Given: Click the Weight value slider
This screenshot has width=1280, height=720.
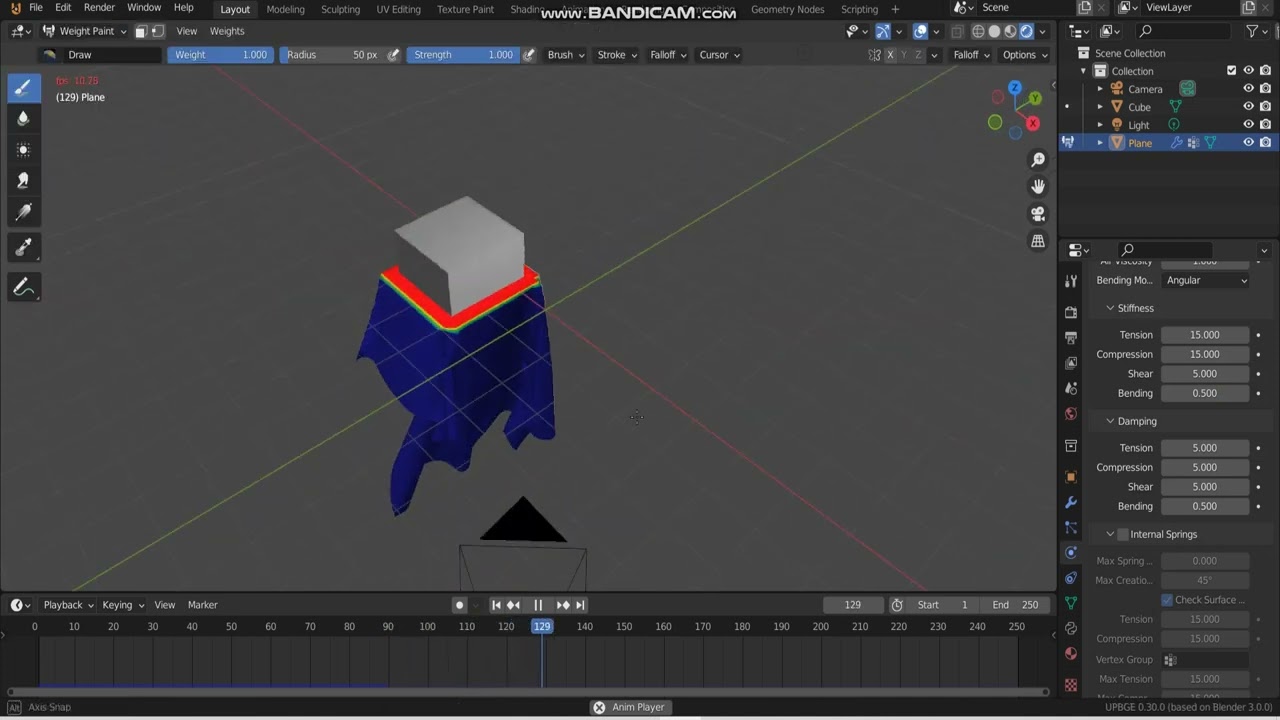Looking at the screenshot, I should tap(221, 55).
